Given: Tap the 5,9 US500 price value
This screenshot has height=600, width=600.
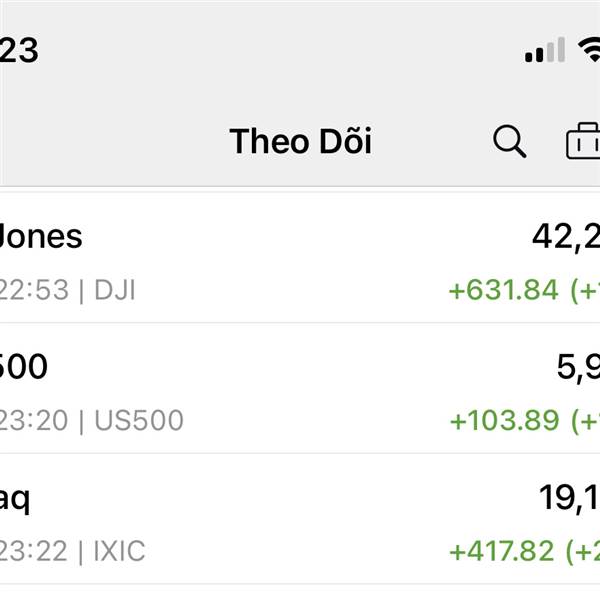Looking at the screenshot, I should pos(578,367).
